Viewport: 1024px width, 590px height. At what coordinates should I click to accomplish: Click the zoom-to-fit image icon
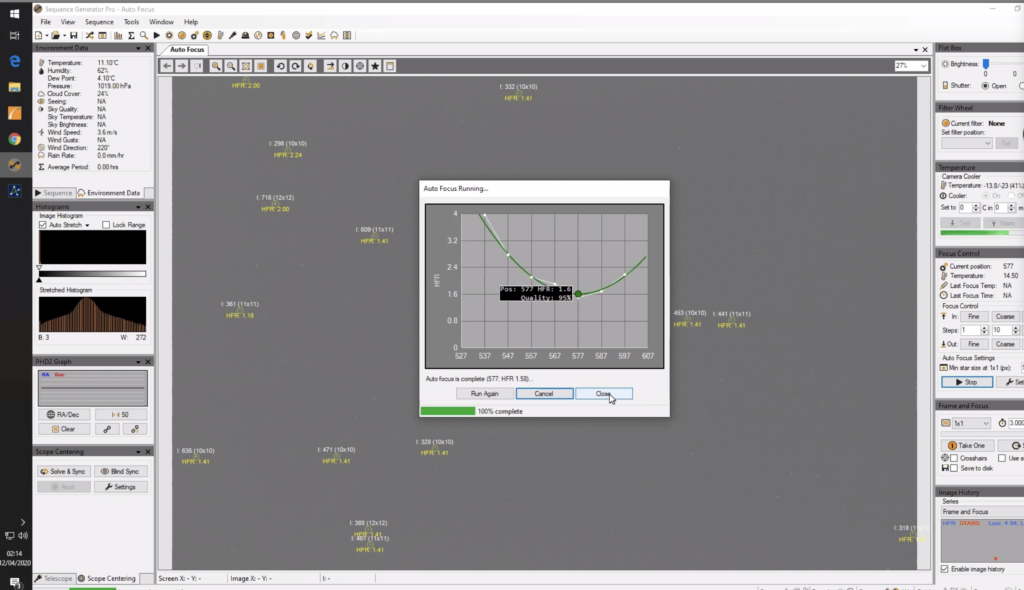point(246,66)
